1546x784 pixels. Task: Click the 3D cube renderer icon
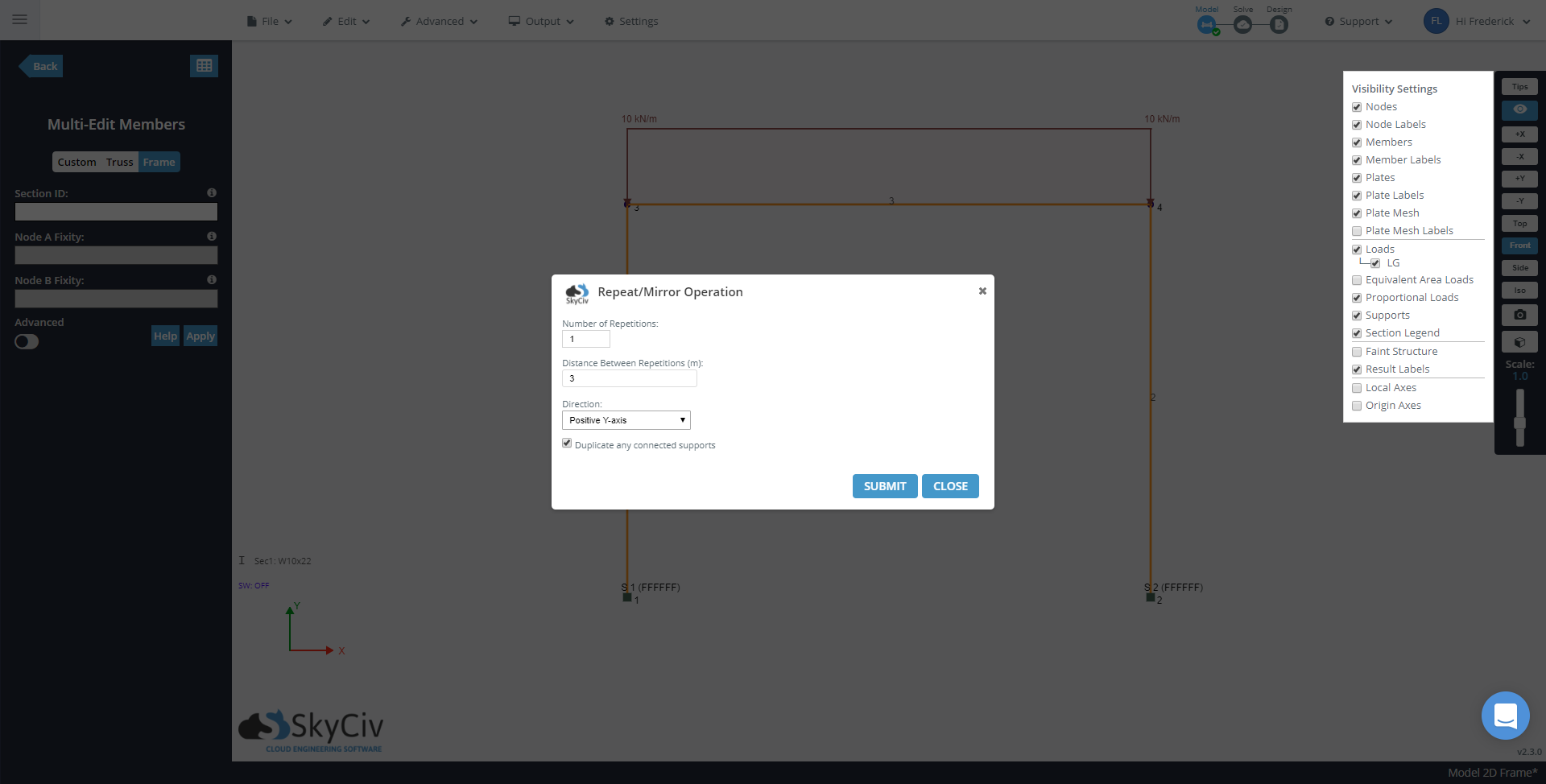coord(1519,342)
